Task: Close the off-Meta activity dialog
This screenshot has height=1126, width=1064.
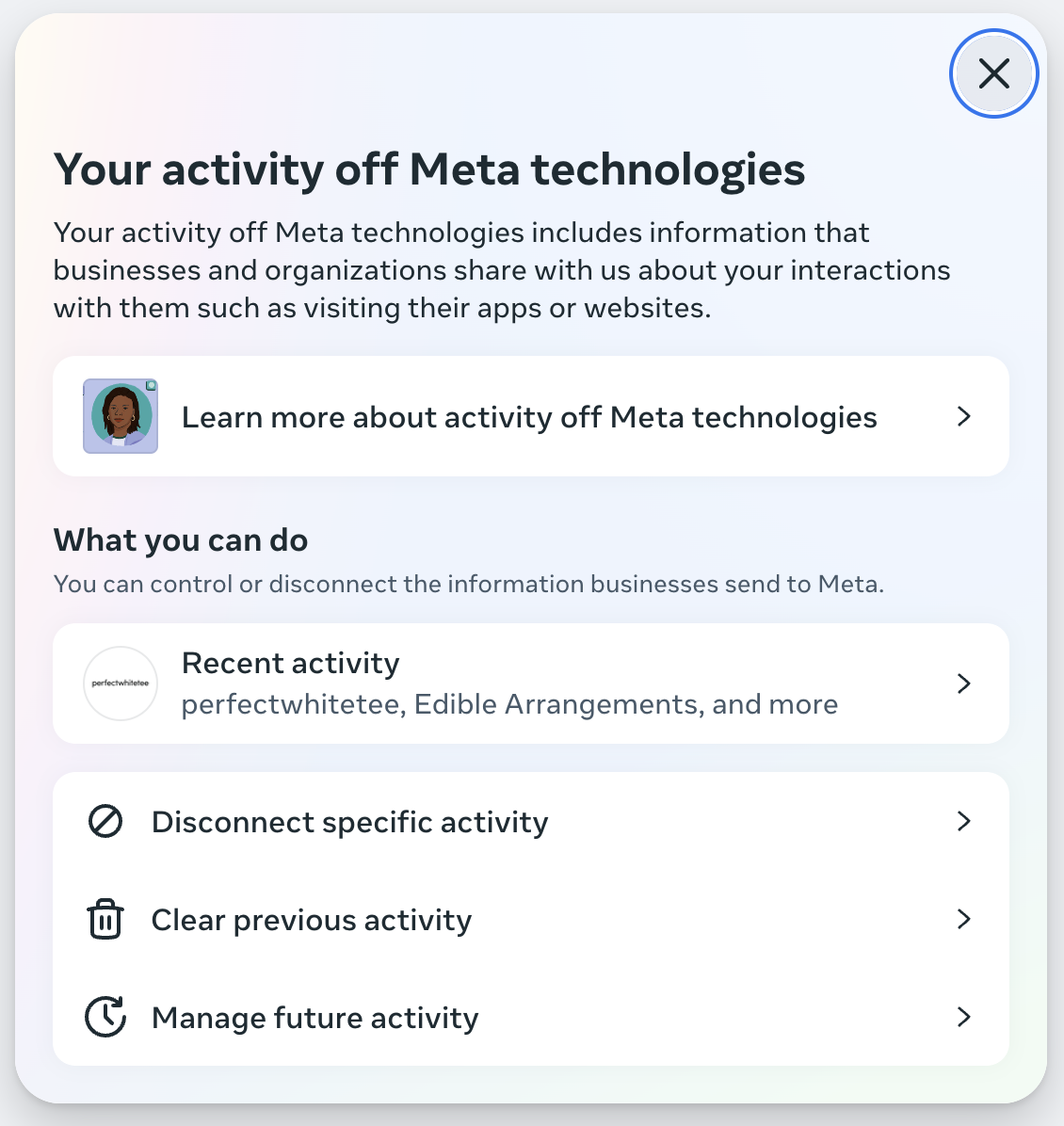Action: 993,73
